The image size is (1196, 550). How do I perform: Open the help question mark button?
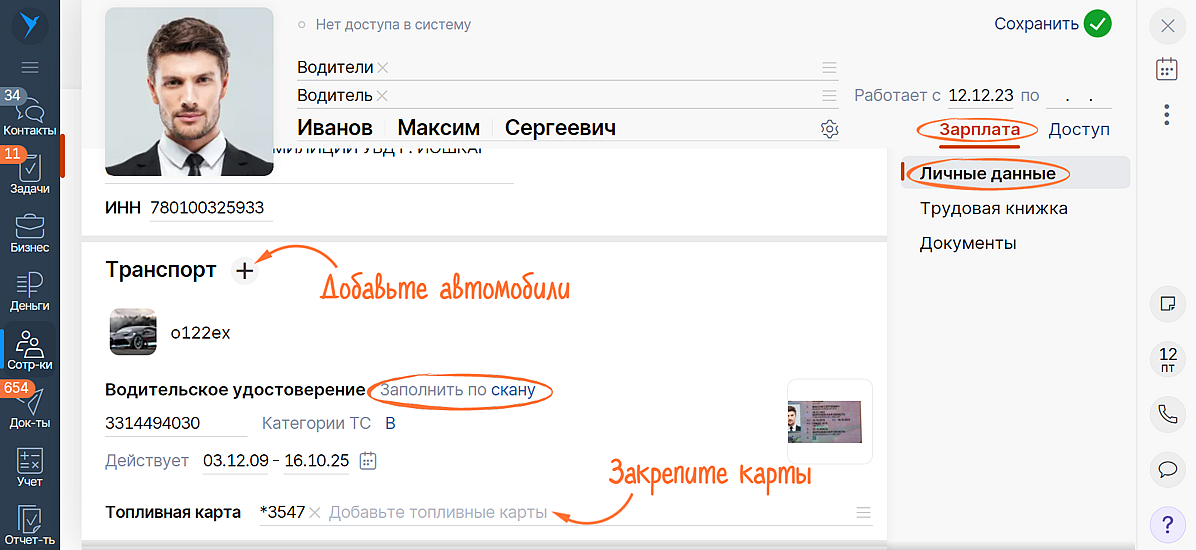[x=1167, y=523]
